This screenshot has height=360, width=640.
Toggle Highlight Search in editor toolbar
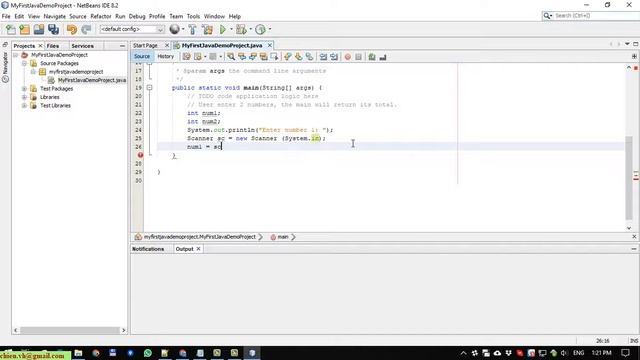263,57
